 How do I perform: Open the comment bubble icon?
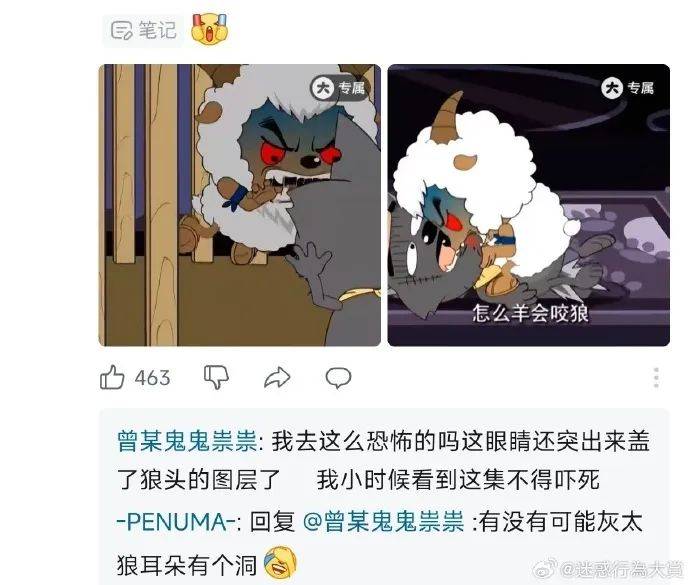pos(338,378)
